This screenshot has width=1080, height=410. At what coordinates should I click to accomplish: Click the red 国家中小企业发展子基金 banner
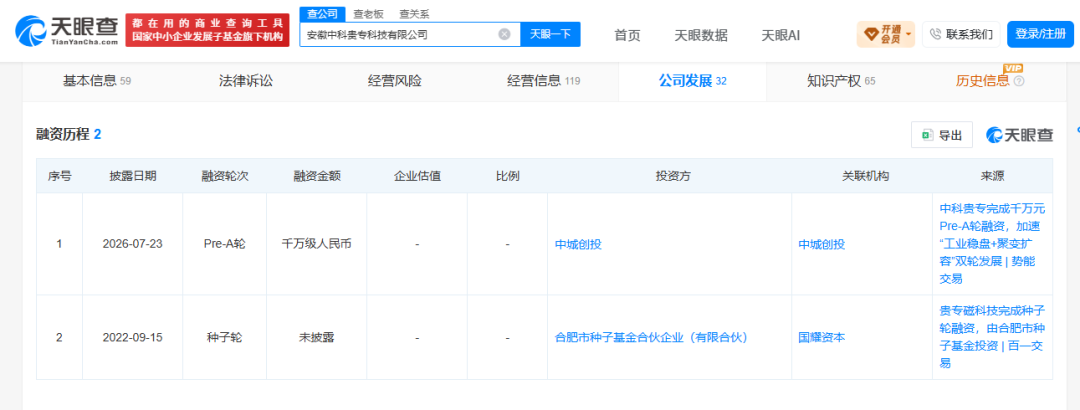point(207,32)
